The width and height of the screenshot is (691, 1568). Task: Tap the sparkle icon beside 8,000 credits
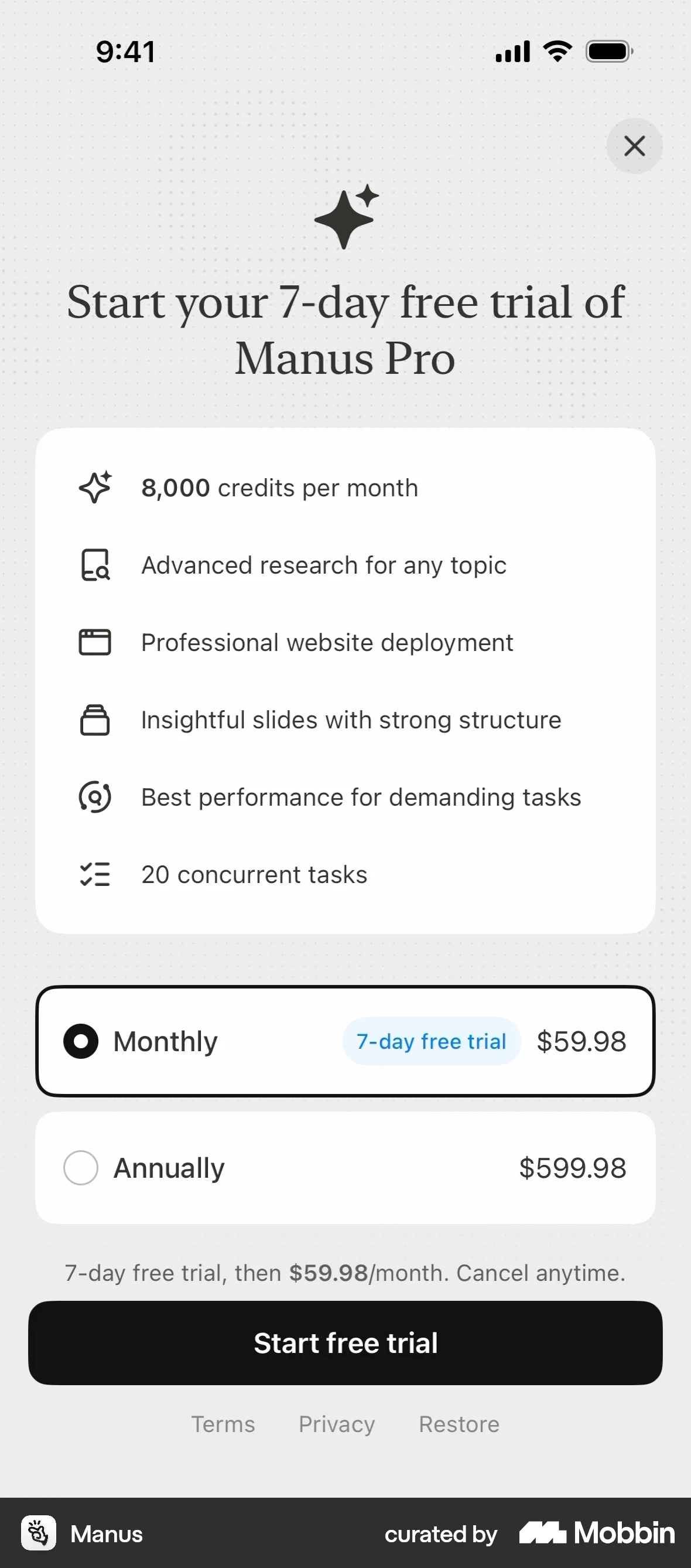point(95,488)
